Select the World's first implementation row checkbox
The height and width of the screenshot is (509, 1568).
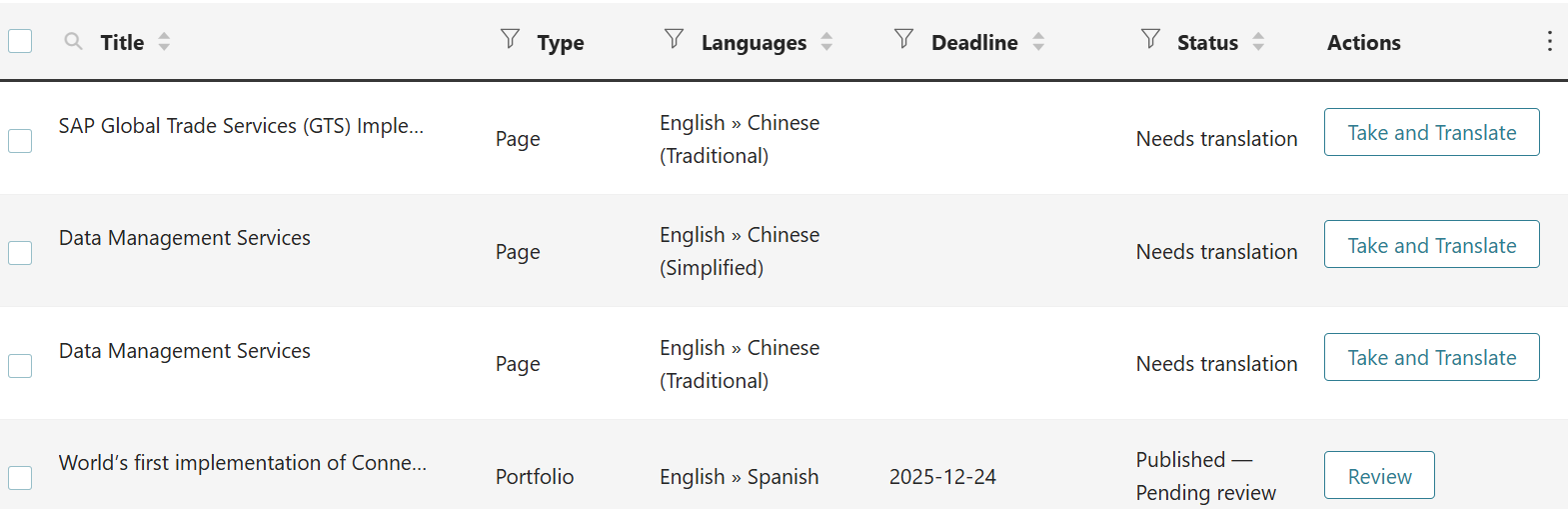click(x=20, y=478)
